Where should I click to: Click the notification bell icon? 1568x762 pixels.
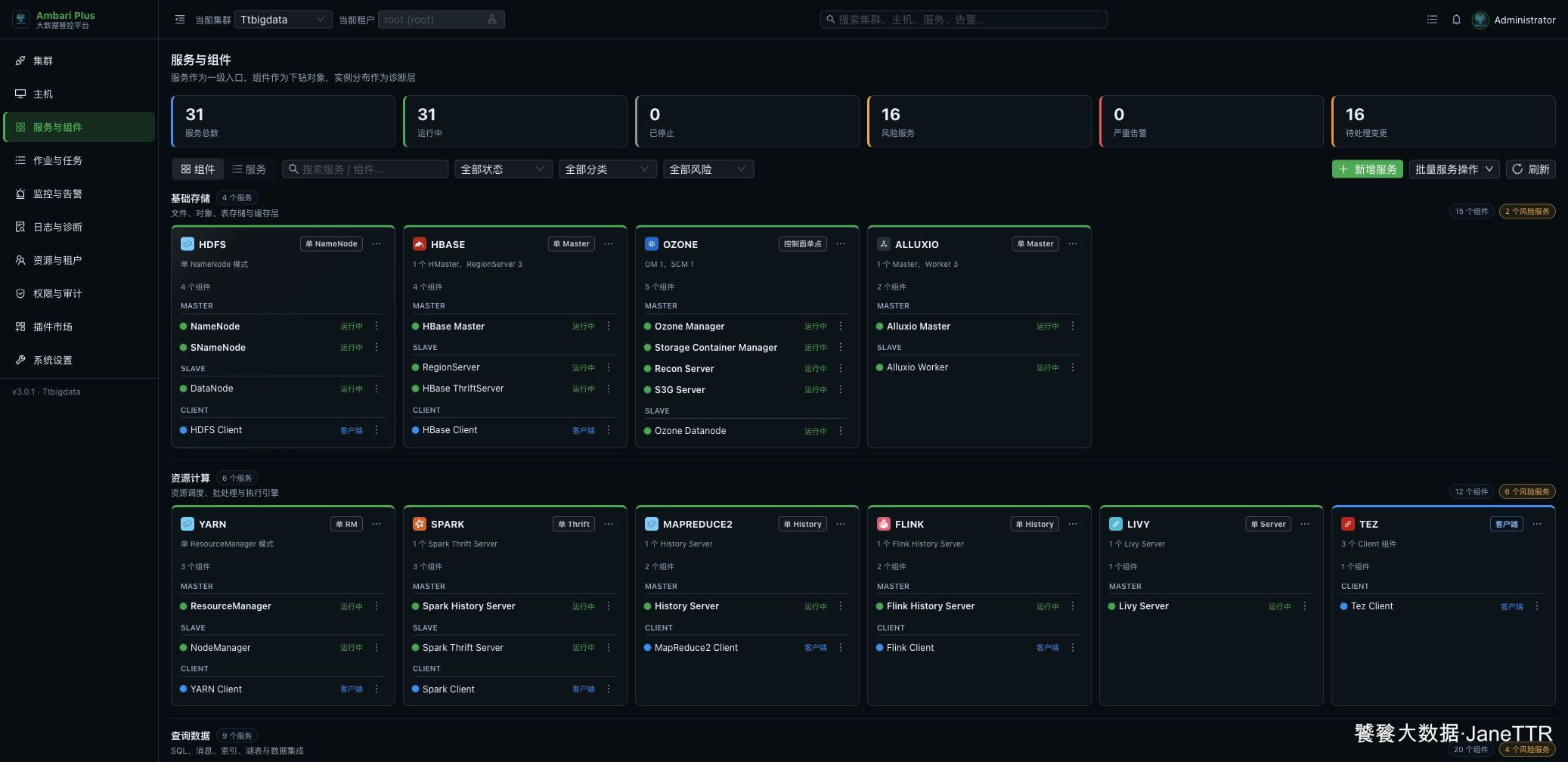click(1456, 20)
